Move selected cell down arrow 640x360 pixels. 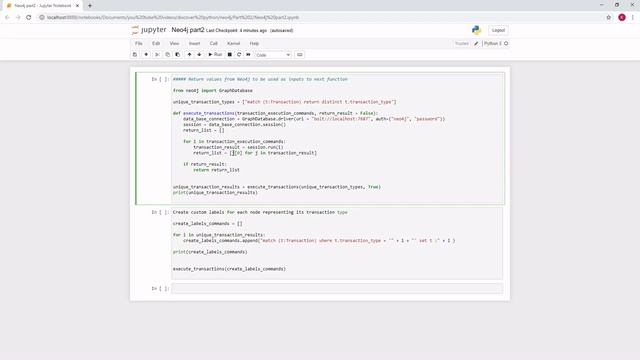[x=199, y=55]
